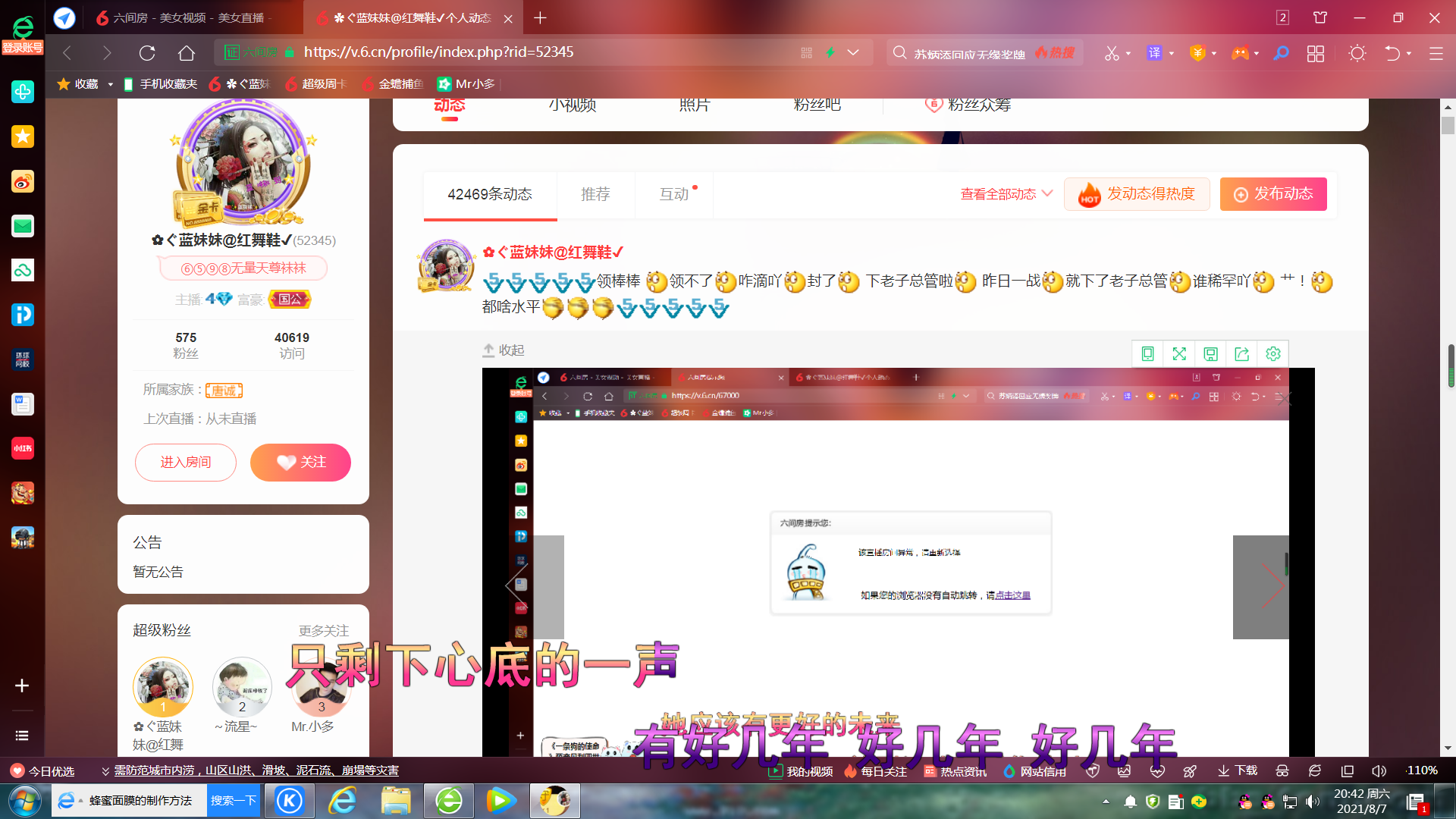Collapse the post image with 收起
Screen dimensions: 1456x819
pos(504,350)
